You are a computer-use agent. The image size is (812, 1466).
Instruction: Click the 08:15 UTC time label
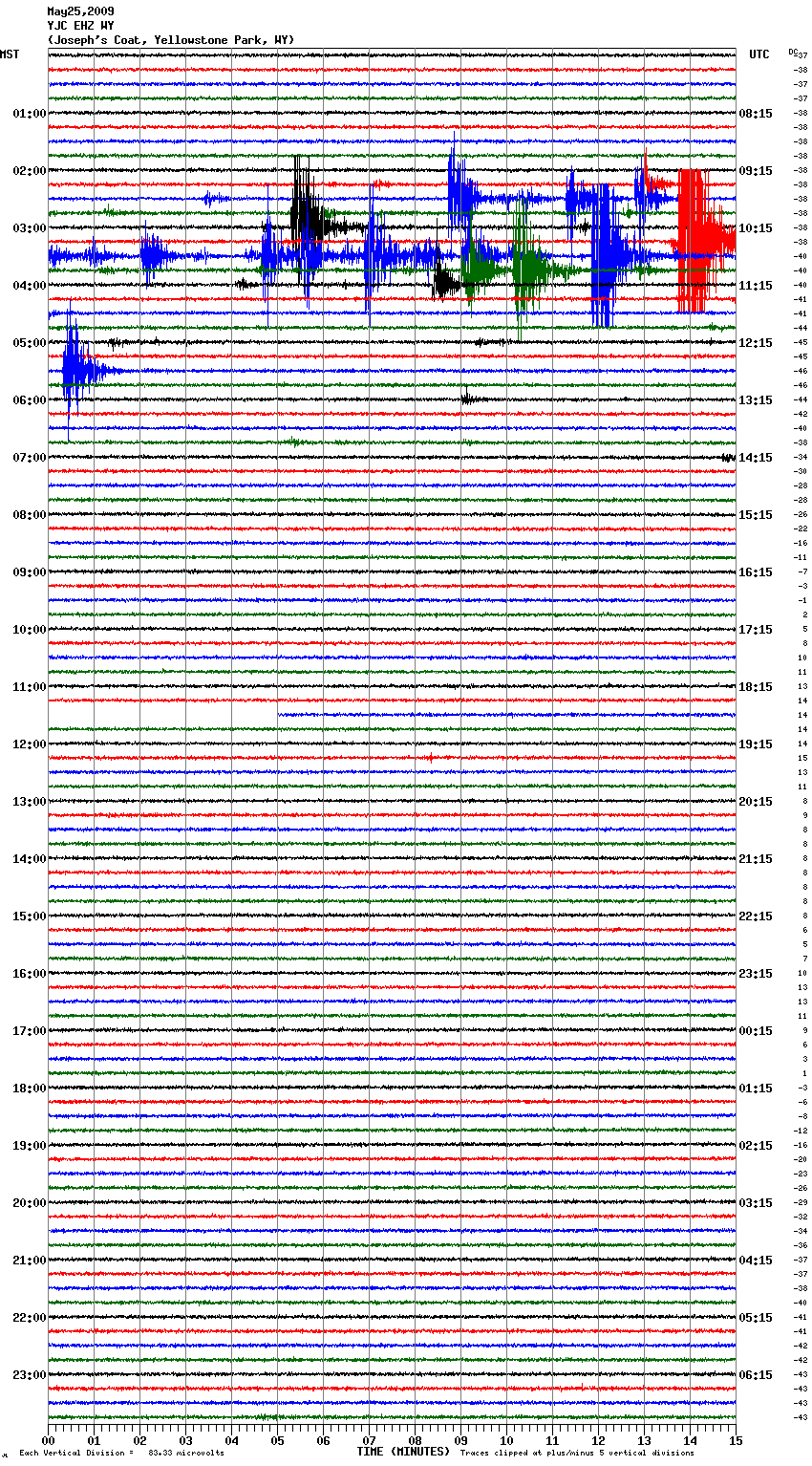point(756,114)
